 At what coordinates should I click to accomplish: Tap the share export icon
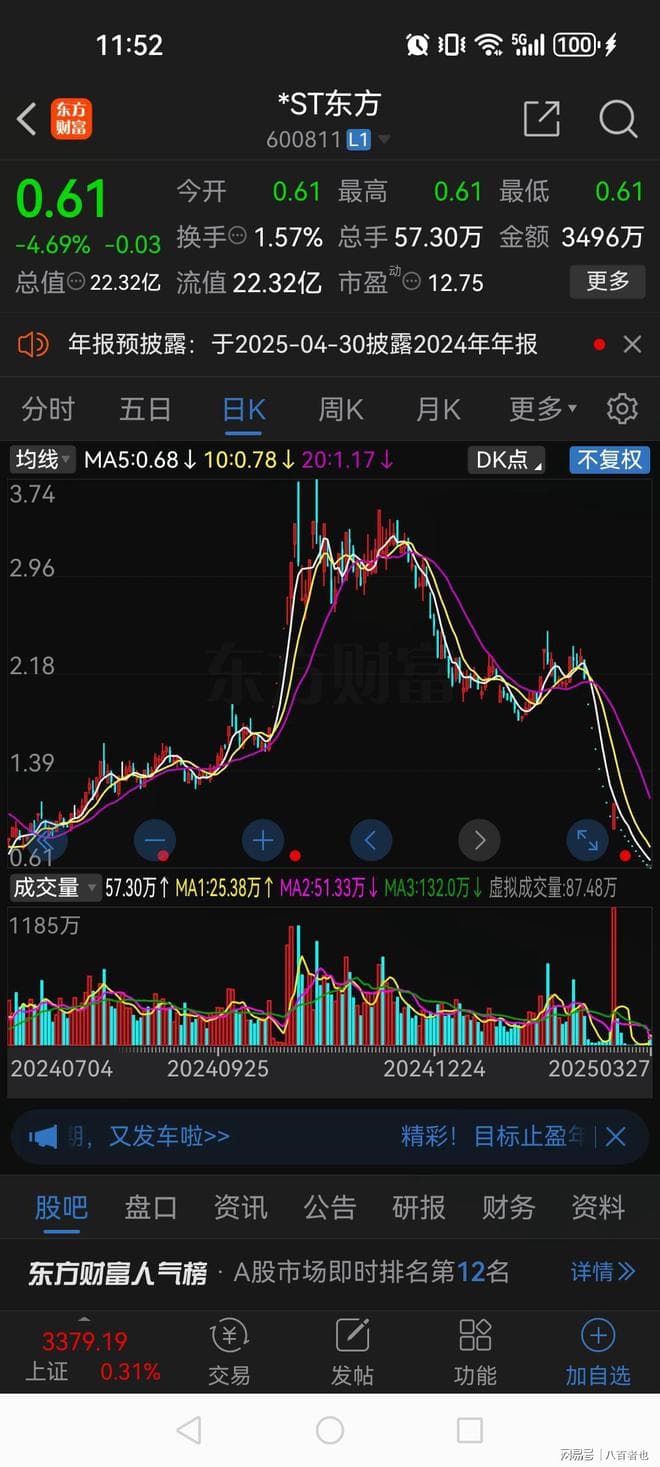(541, 119)
